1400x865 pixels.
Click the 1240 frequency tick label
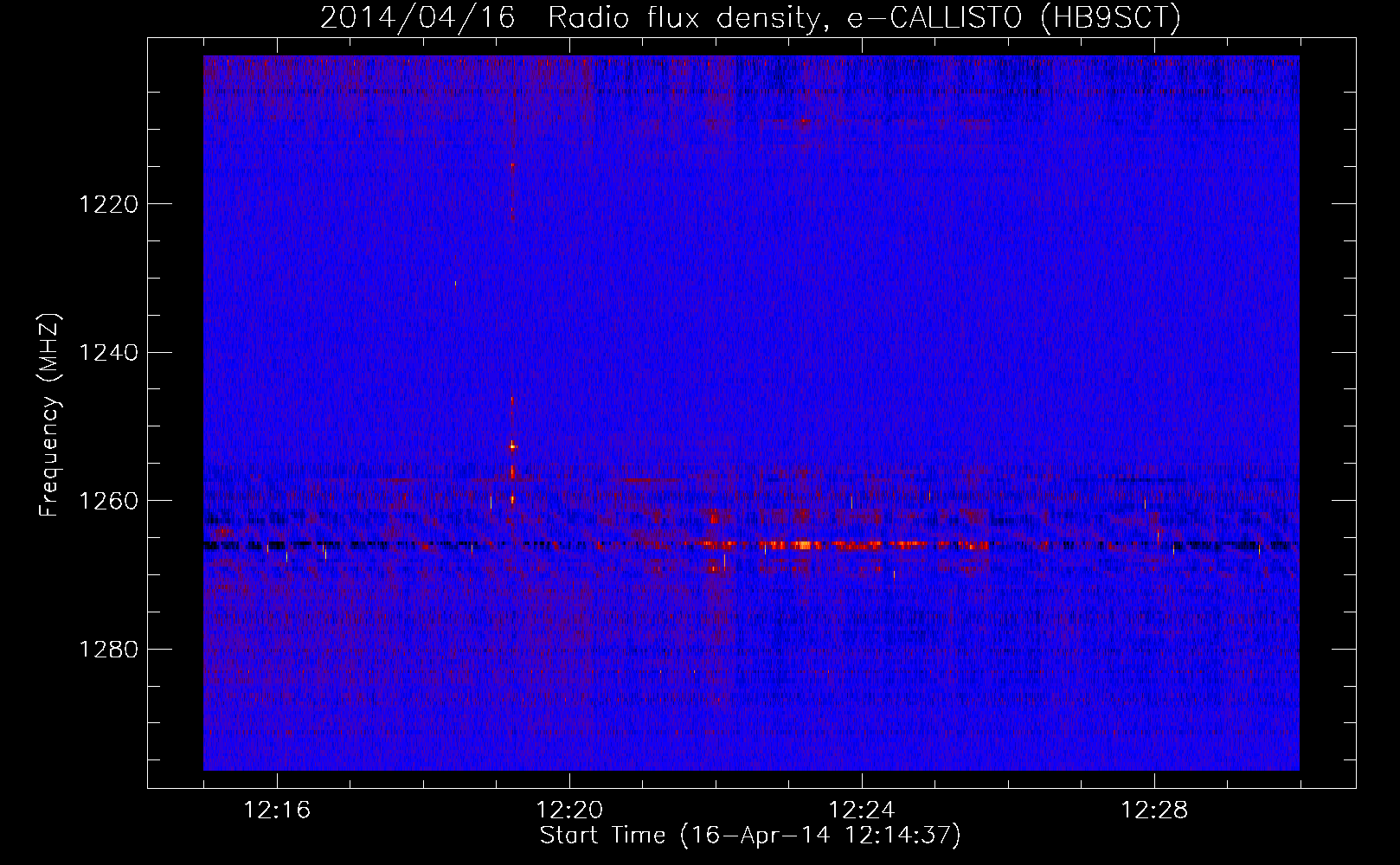pyautogui.click(x=109, y=352)
